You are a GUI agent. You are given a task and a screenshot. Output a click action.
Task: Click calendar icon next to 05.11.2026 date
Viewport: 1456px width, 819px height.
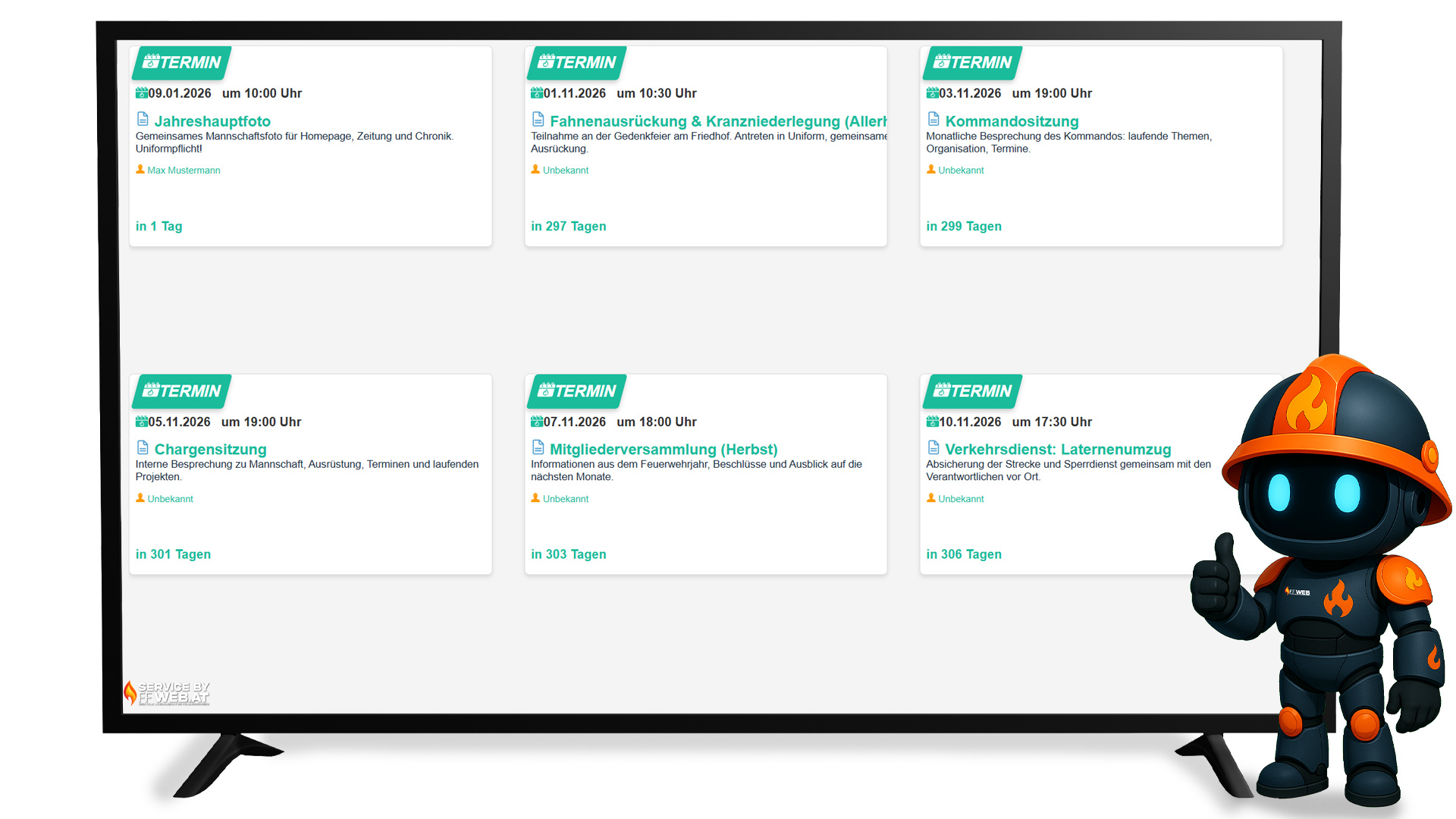pyautogui.click(x=141, y=422)
